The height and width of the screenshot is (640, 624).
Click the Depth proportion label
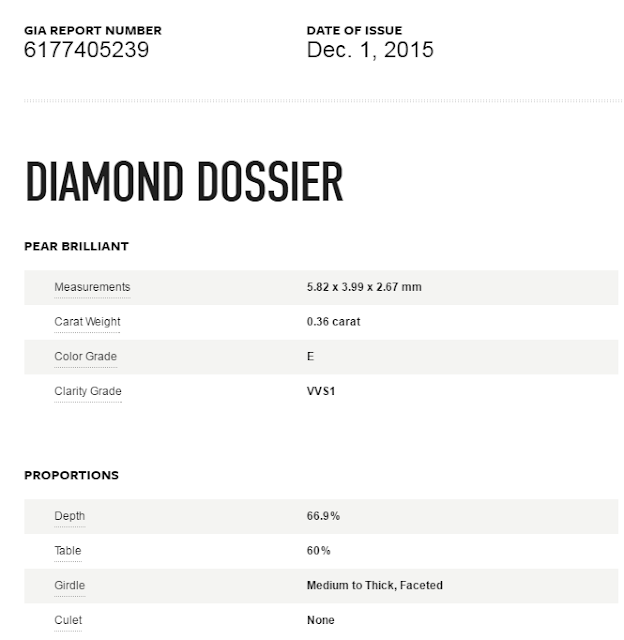pos(70,516)
